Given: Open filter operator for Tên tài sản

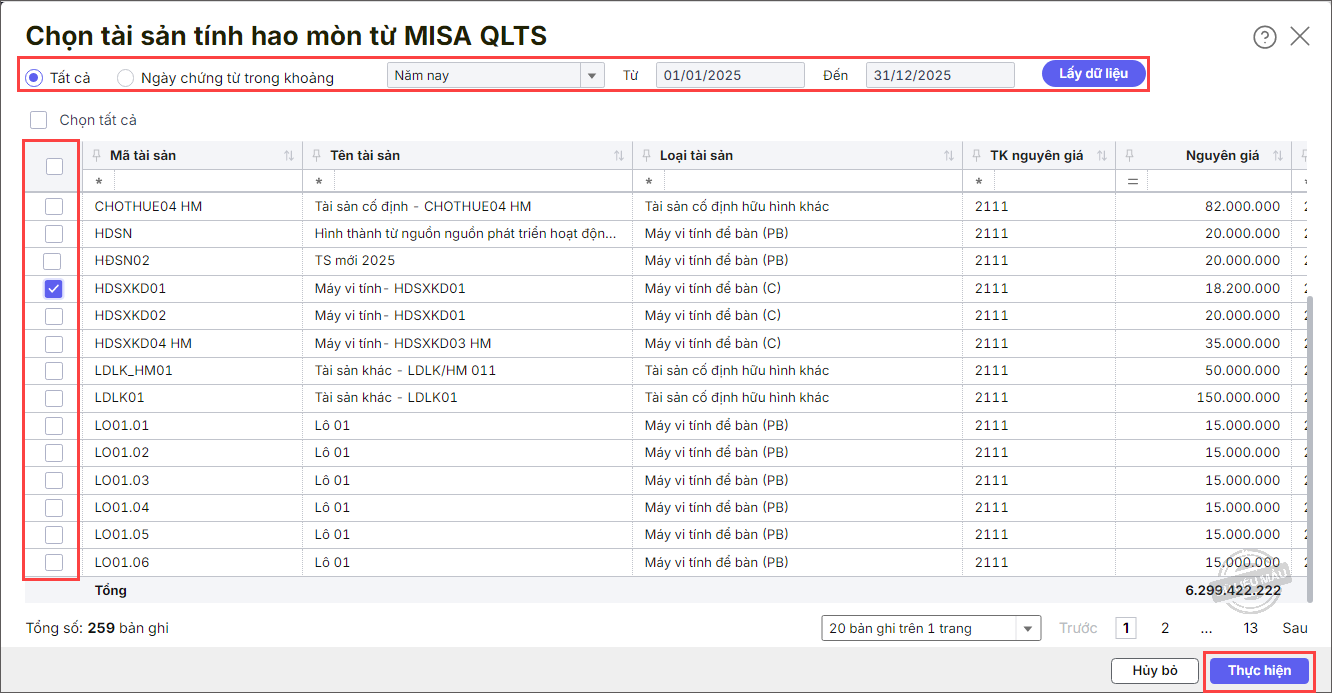Looking at the screenshot, I should 319,182.
